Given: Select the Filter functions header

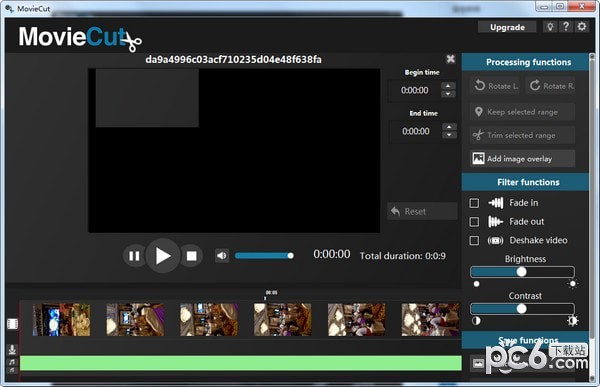Looking at the screenshot, I should click(x=525, y=182).
